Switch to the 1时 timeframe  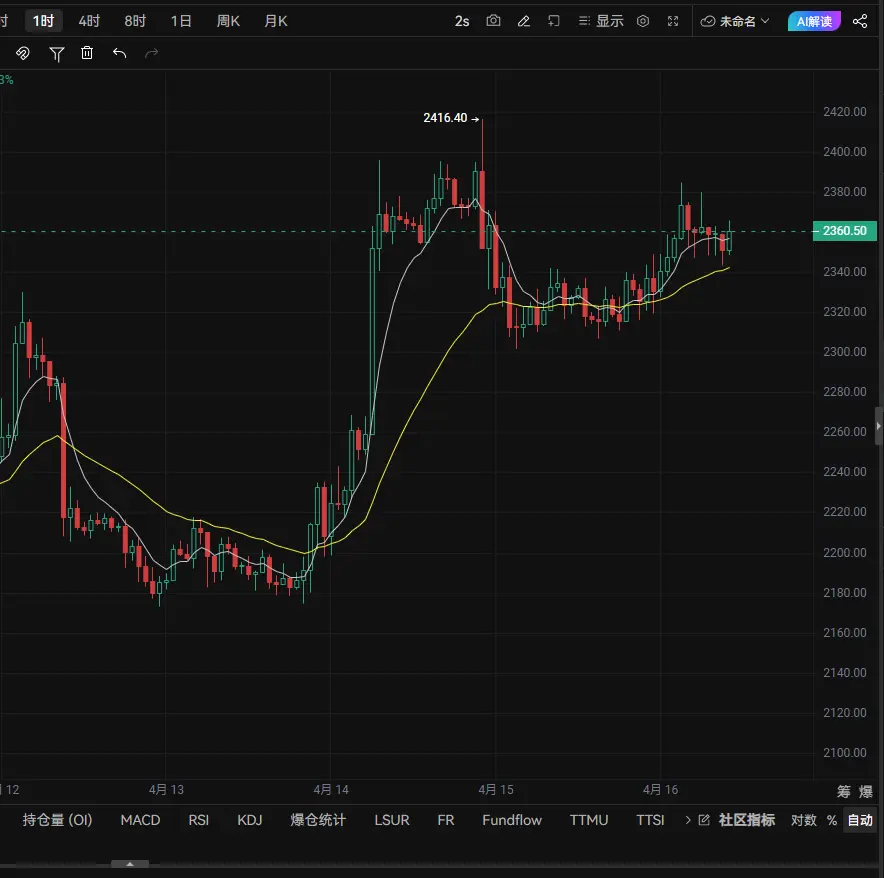[43, 21]
